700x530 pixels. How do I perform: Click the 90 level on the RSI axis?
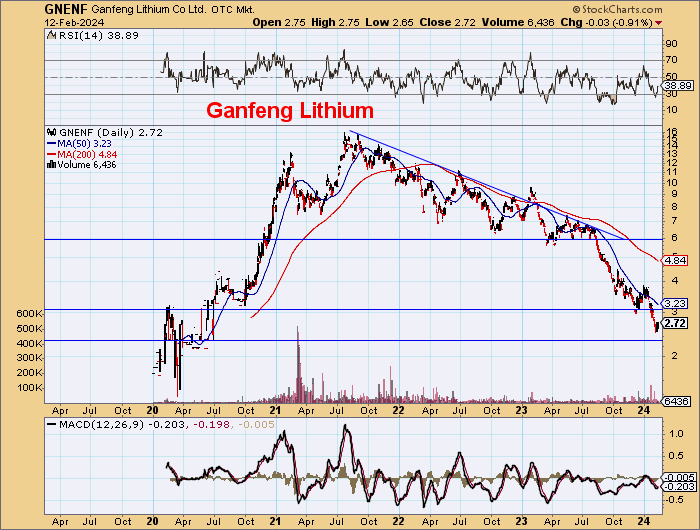[x=671, y=44]
